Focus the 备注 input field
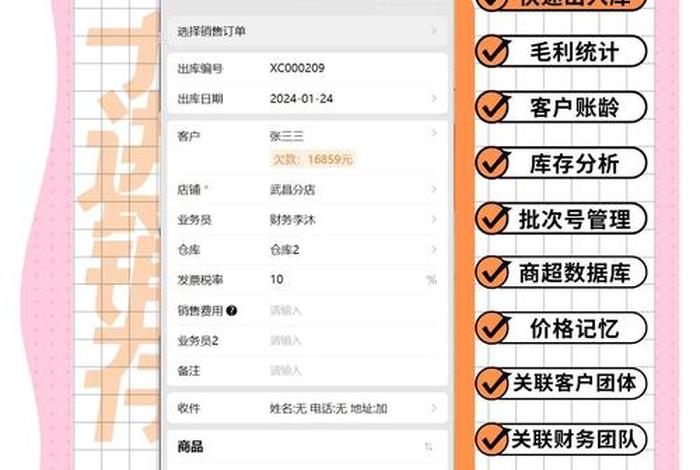Viewport: 700px width, 470px height. pyautogui.click(x=353, y=370)
